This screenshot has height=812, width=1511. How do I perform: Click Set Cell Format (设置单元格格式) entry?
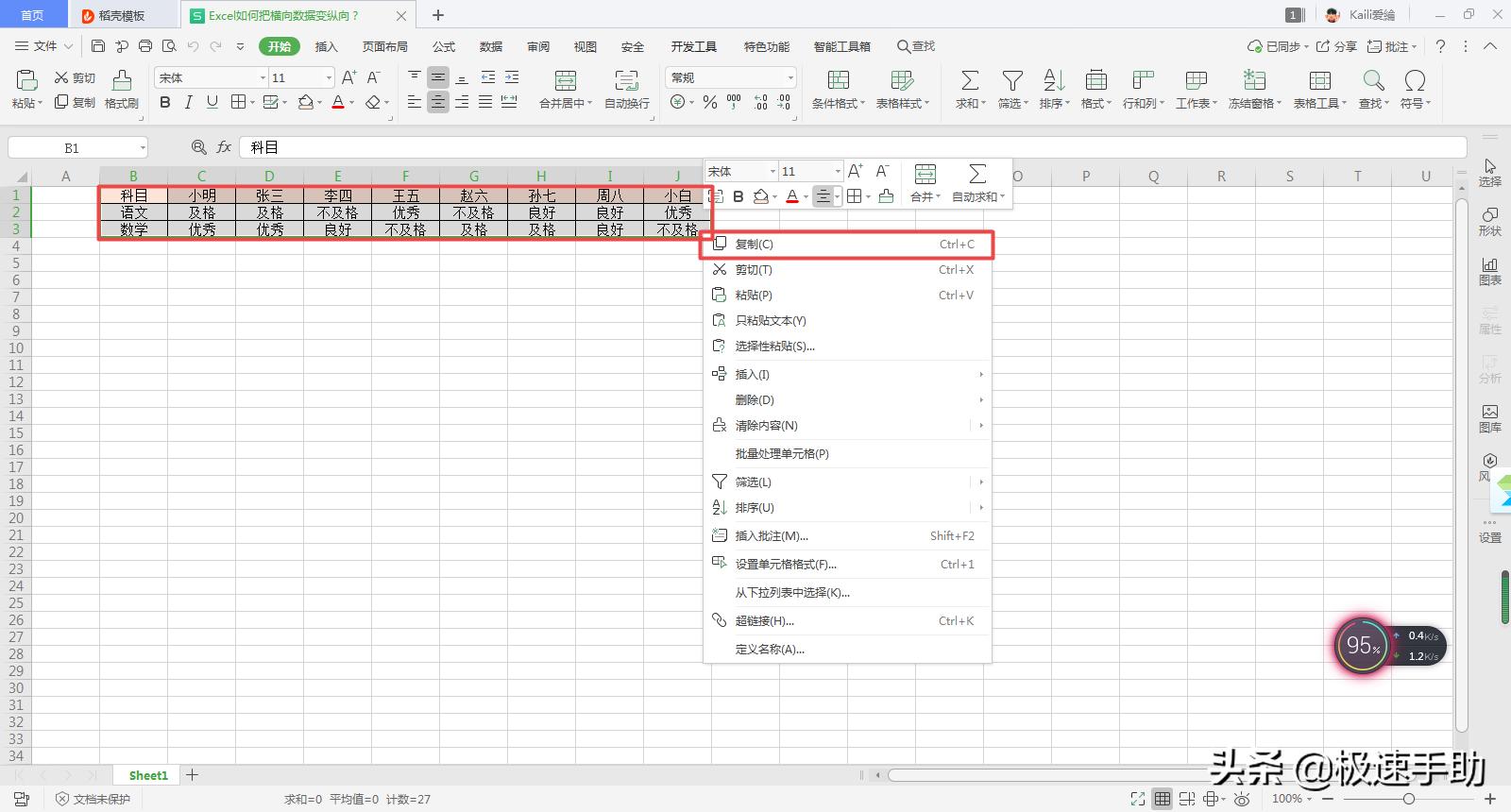847,564
